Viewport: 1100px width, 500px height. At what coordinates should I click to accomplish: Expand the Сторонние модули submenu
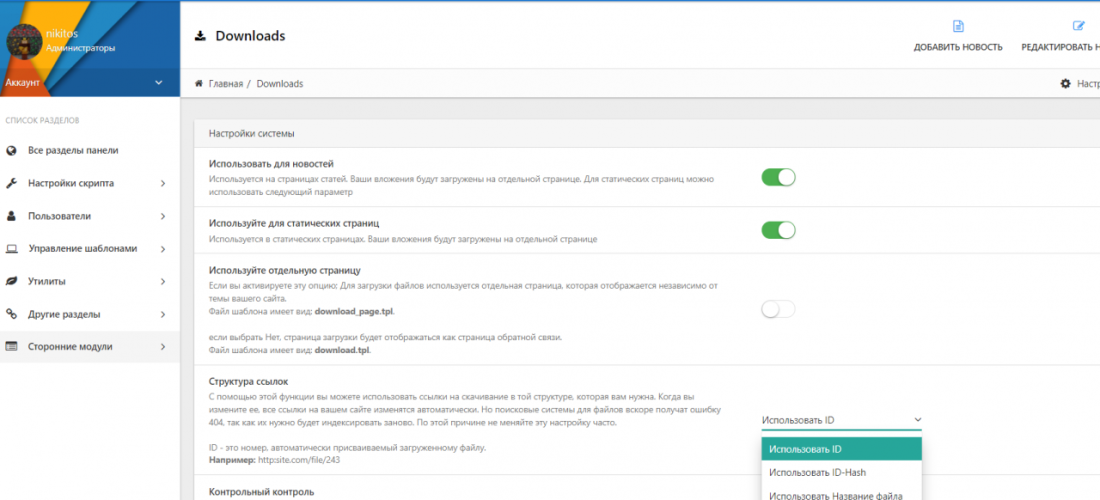(89, 347)
